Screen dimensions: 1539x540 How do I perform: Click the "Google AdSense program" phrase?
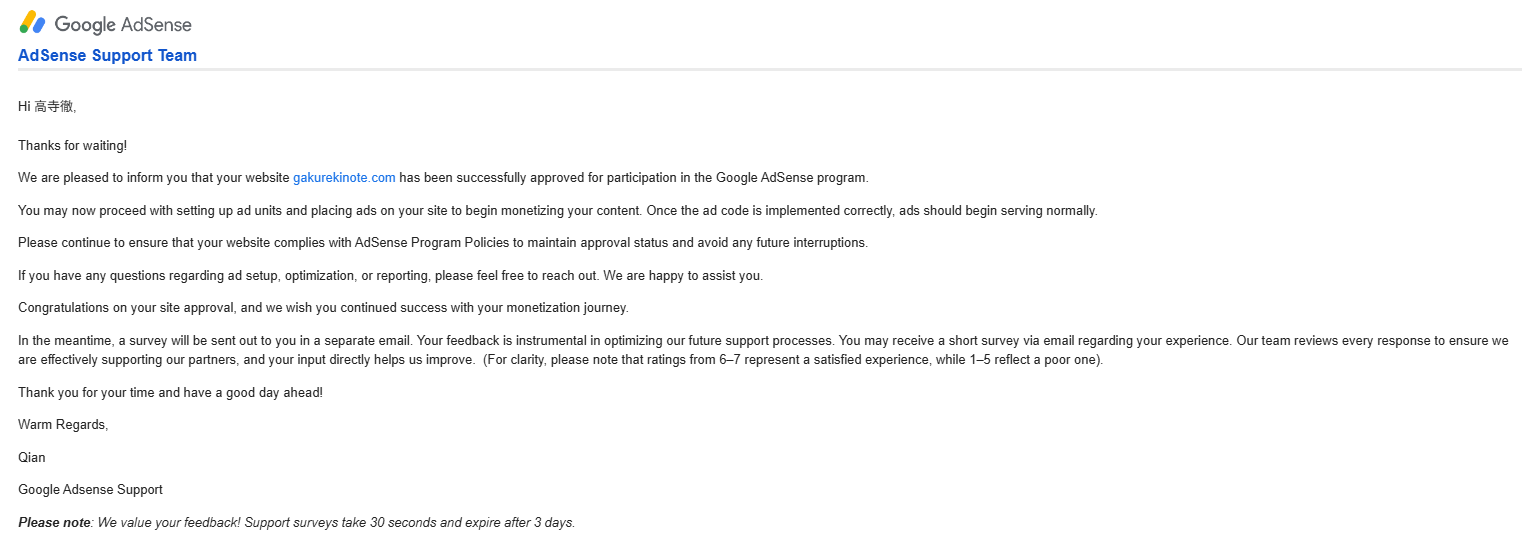coord(790,178)
